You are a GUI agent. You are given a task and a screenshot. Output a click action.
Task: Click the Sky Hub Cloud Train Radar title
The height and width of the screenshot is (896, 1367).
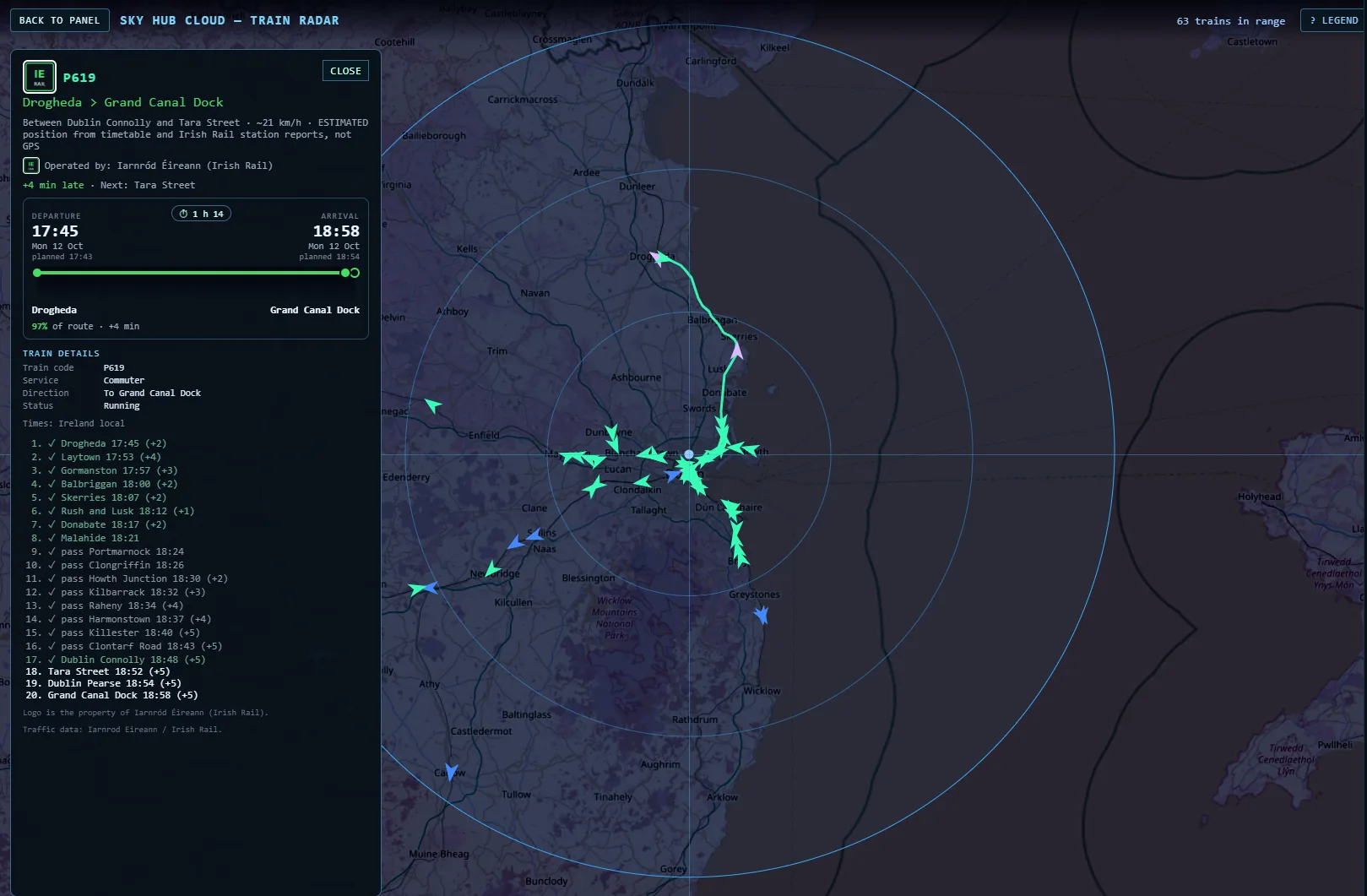click(230, 20)
